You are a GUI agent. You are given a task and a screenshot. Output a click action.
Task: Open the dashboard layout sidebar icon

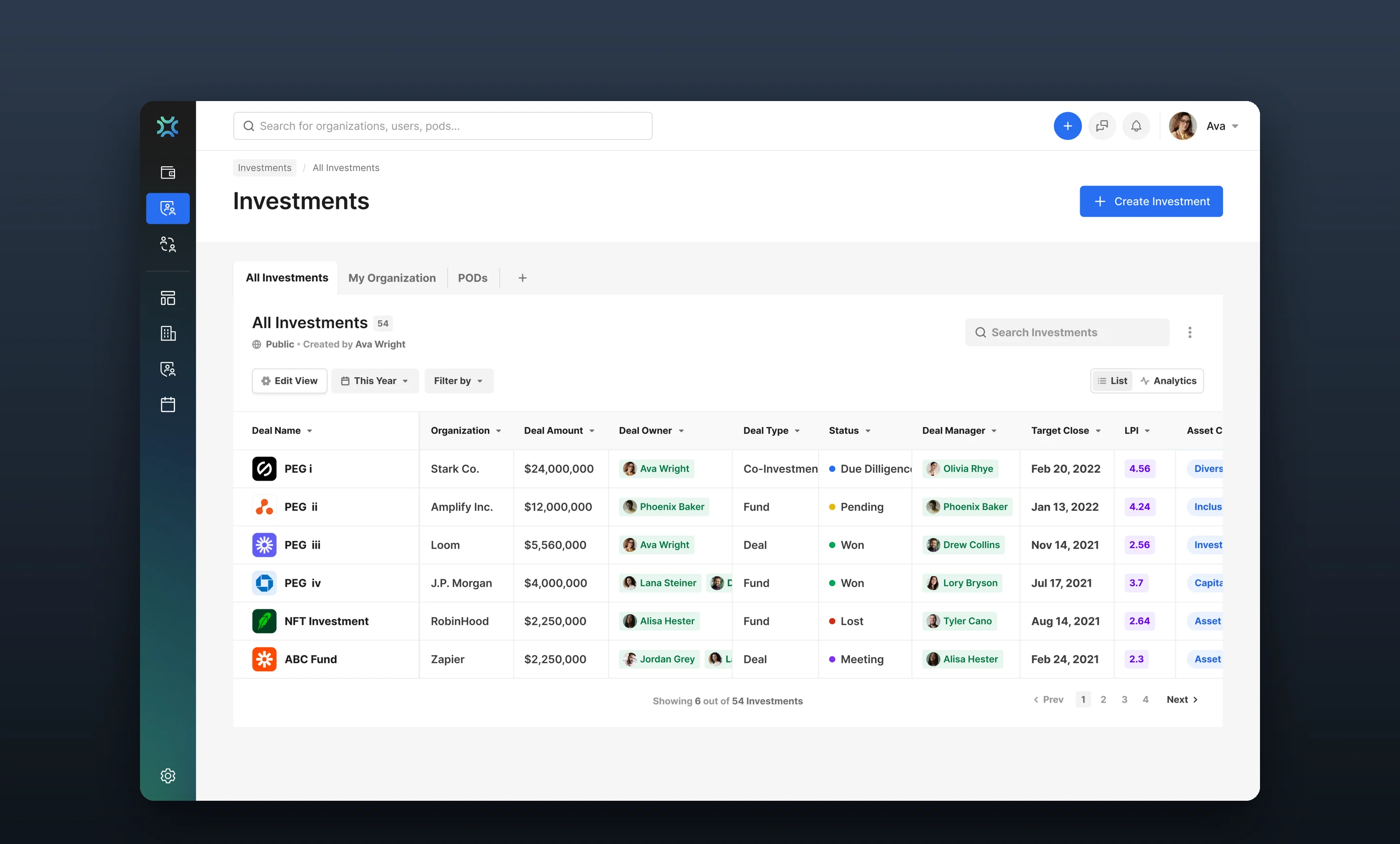click(x=168, y=298)
